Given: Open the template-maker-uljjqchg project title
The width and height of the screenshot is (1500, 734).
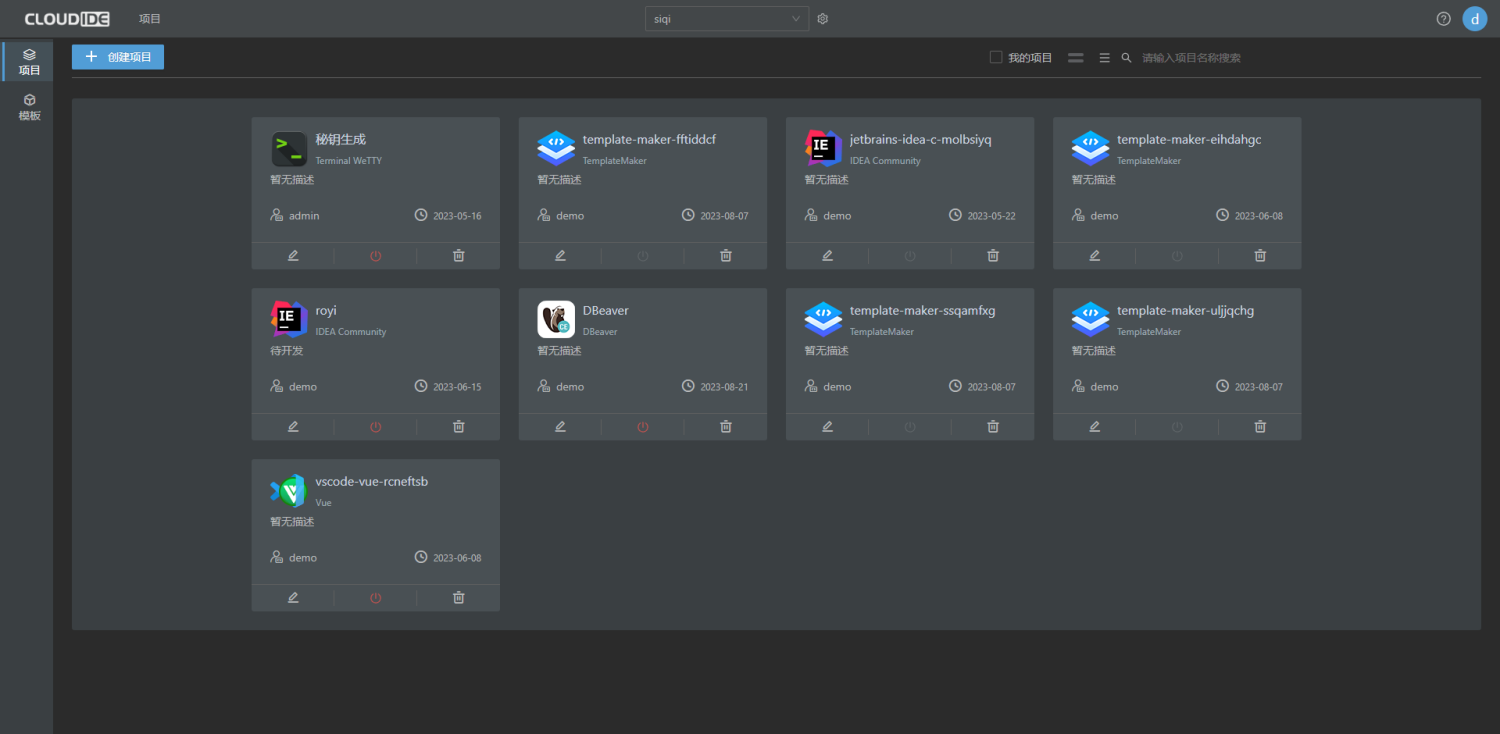Looking at the screenshot, I should (x=1185, y=311).
